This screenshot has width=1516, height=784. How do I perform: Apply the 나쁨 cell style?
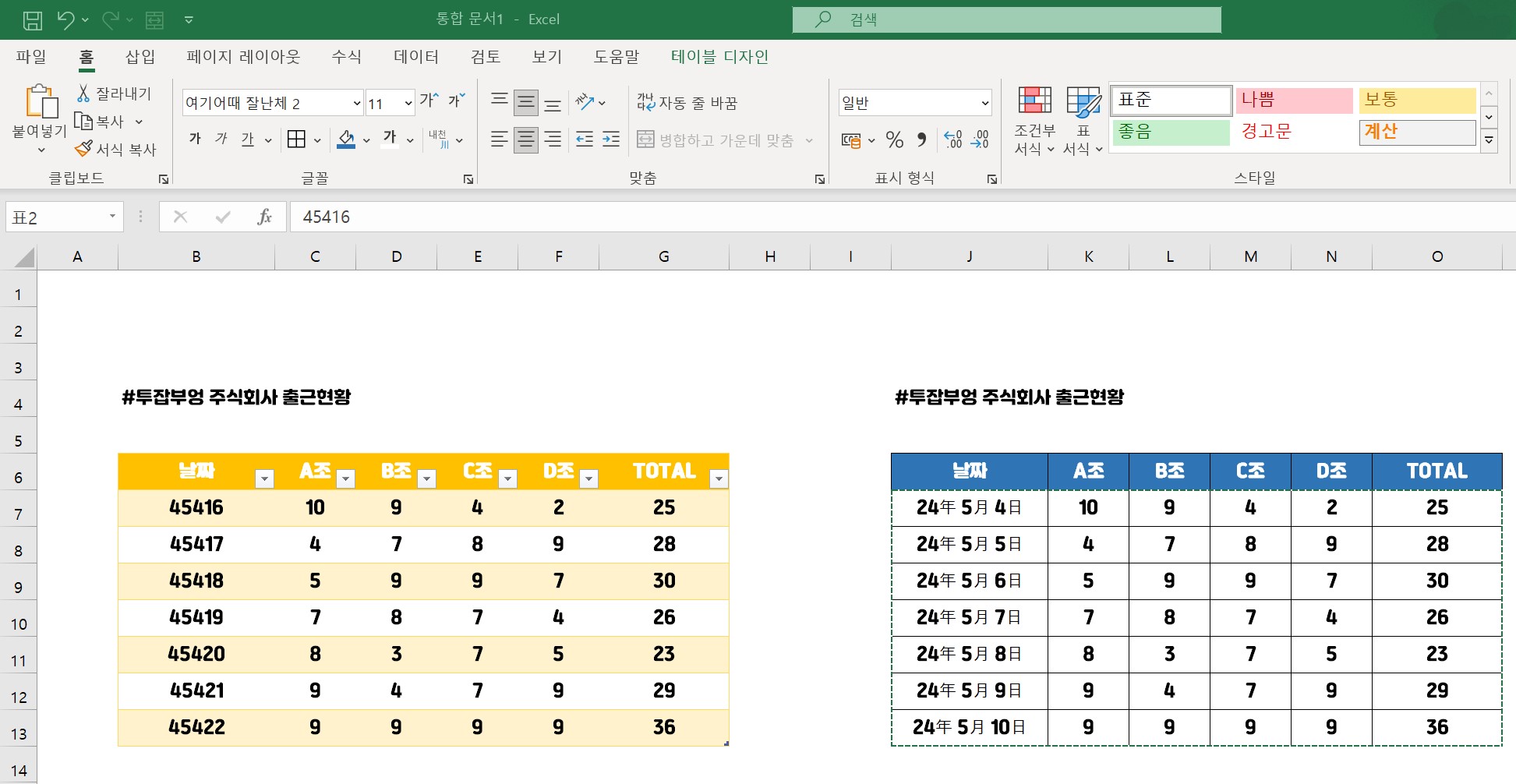click(1294, 101)
